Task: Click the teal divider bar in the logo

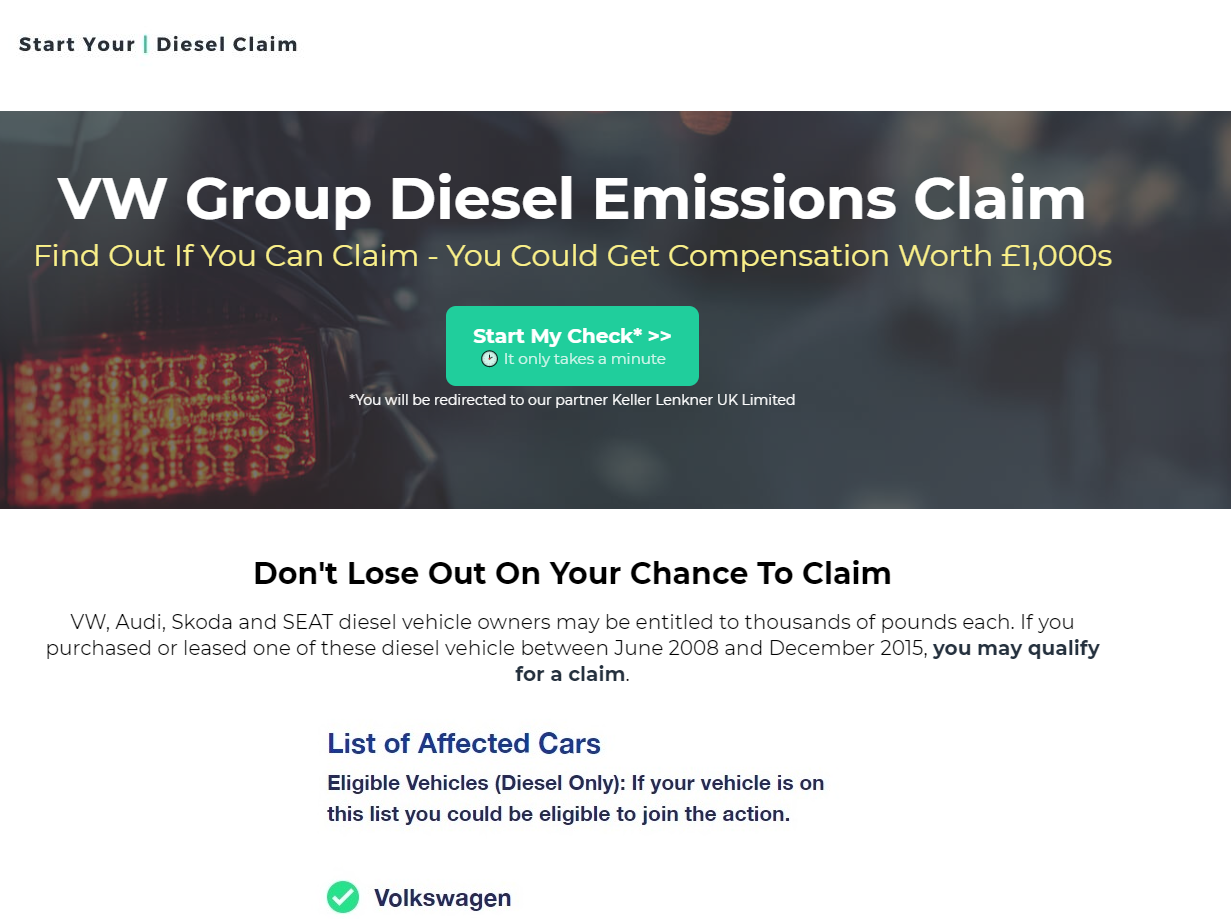Action: 146,44
